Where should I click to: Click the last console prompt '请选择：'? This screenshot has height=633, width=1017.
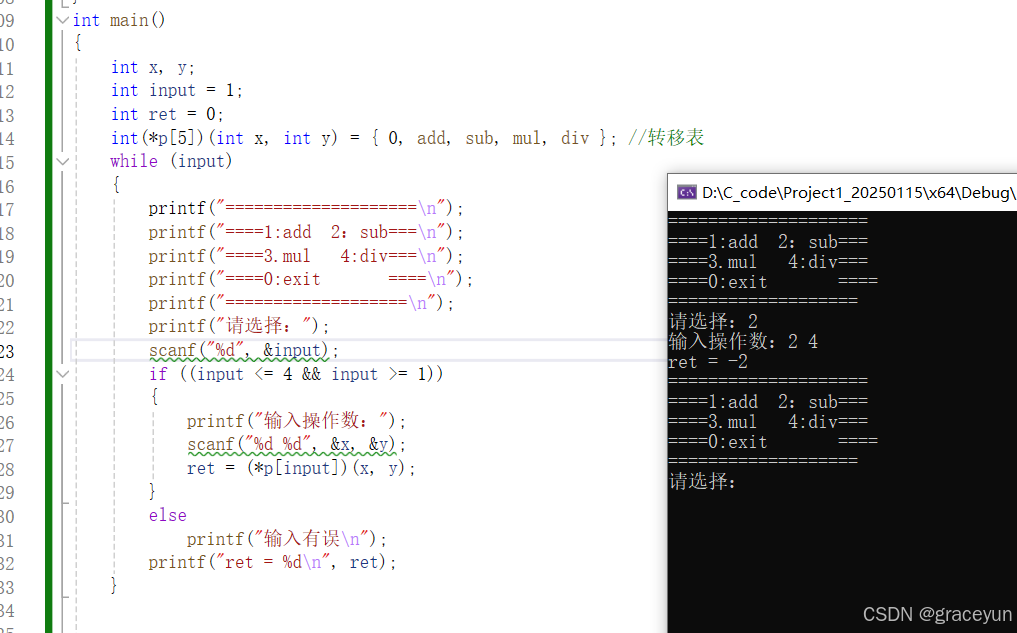click(x=703, y=481)
